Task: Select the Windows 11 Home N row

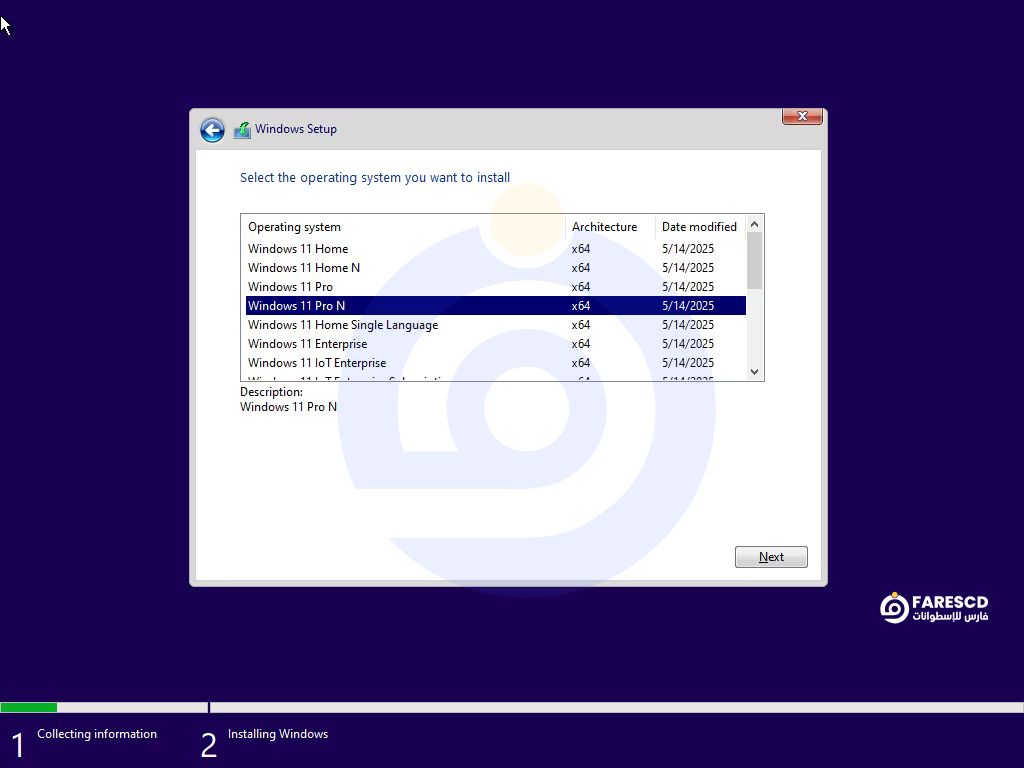Action: pos(496,268)
